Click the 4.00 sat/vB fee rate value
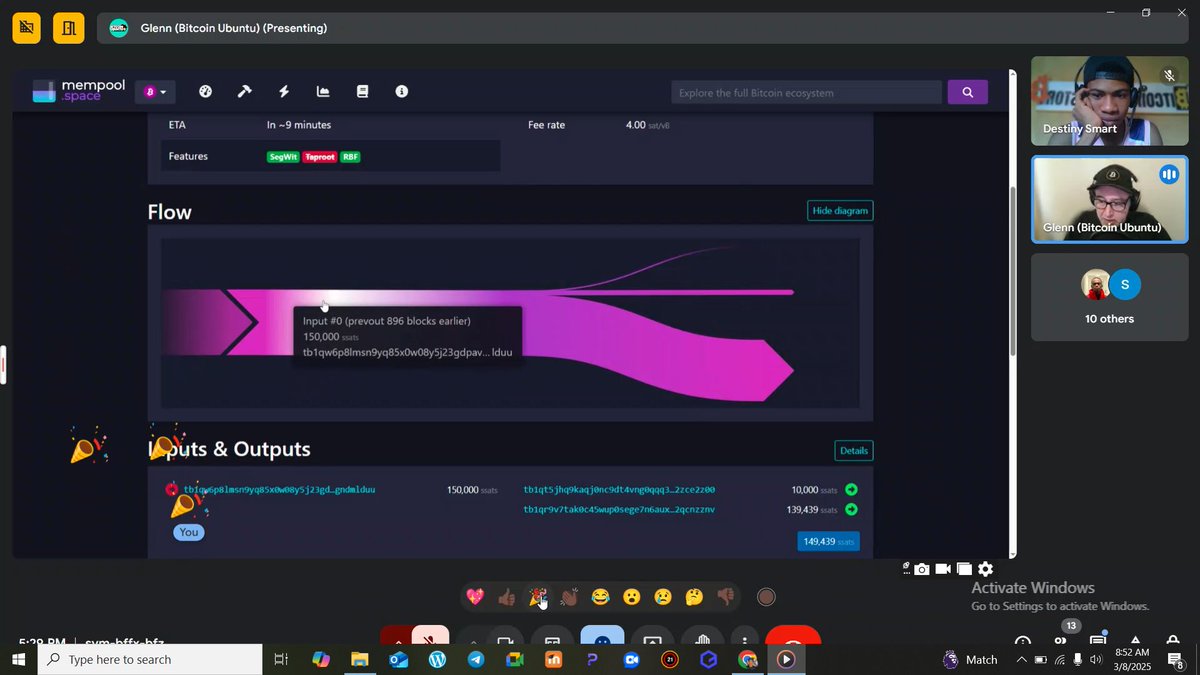The image size is (1200, 675). tap(648, 125)
